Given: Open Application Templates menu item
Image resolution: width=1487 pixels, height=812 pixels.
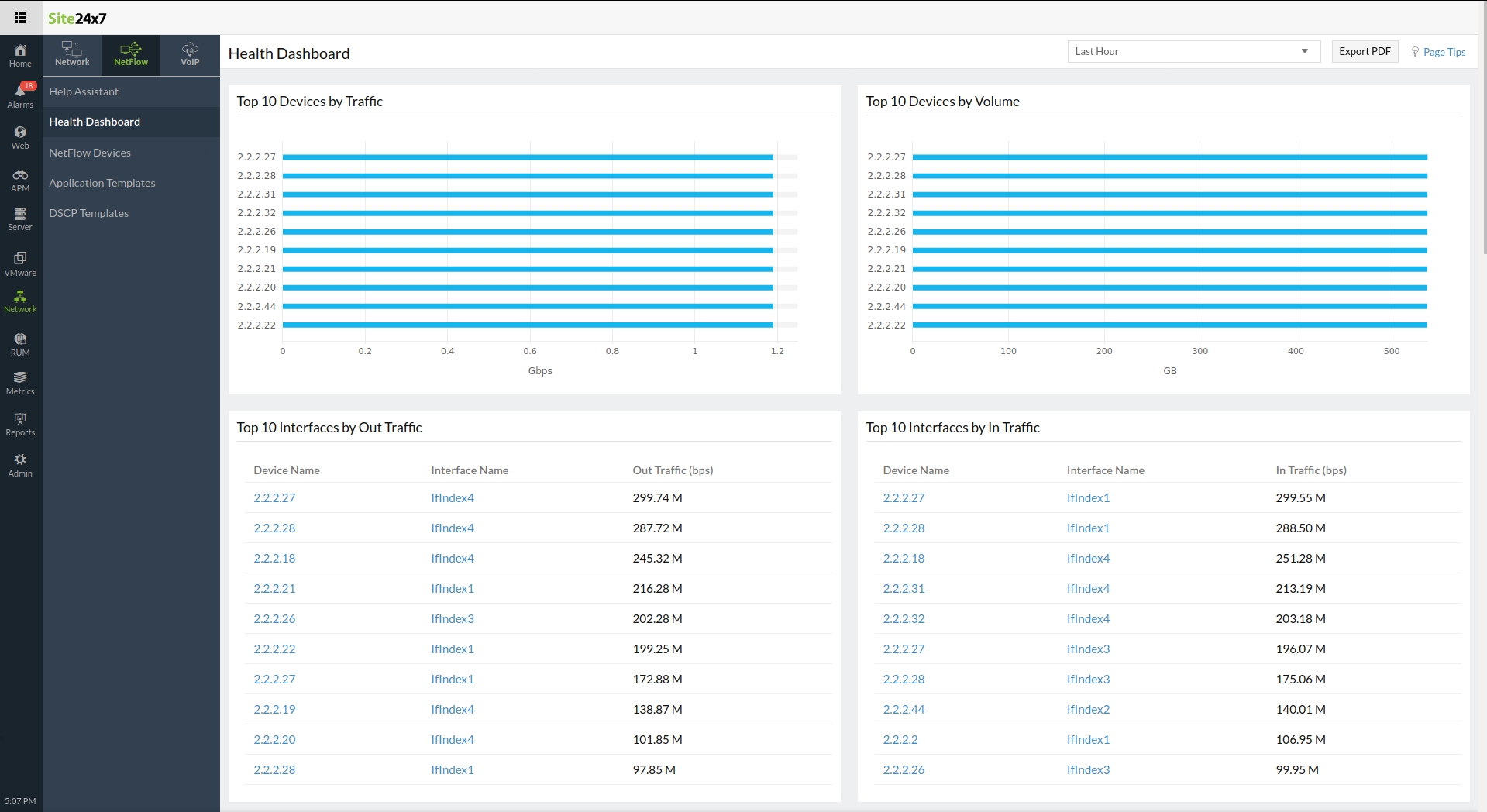Looking at the screenshot, I should tap(102, 183).
